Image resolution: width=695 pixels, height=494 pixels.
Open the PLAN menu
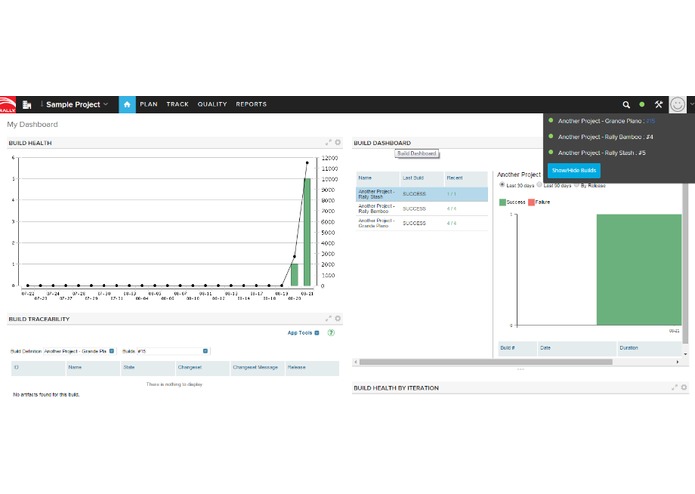click(148, 104)
